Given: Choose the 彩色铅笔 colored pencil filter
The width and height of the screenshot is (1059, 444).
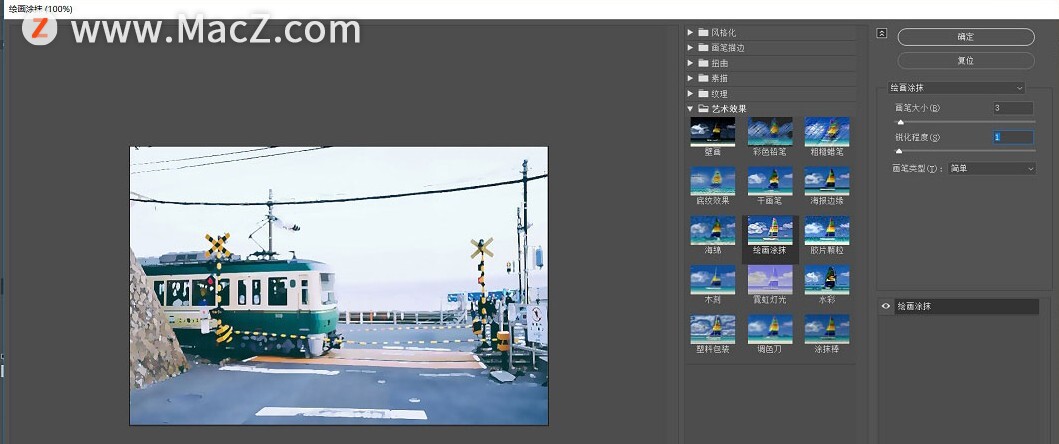Looking at the screenshot, I should [x=770, y=131].
